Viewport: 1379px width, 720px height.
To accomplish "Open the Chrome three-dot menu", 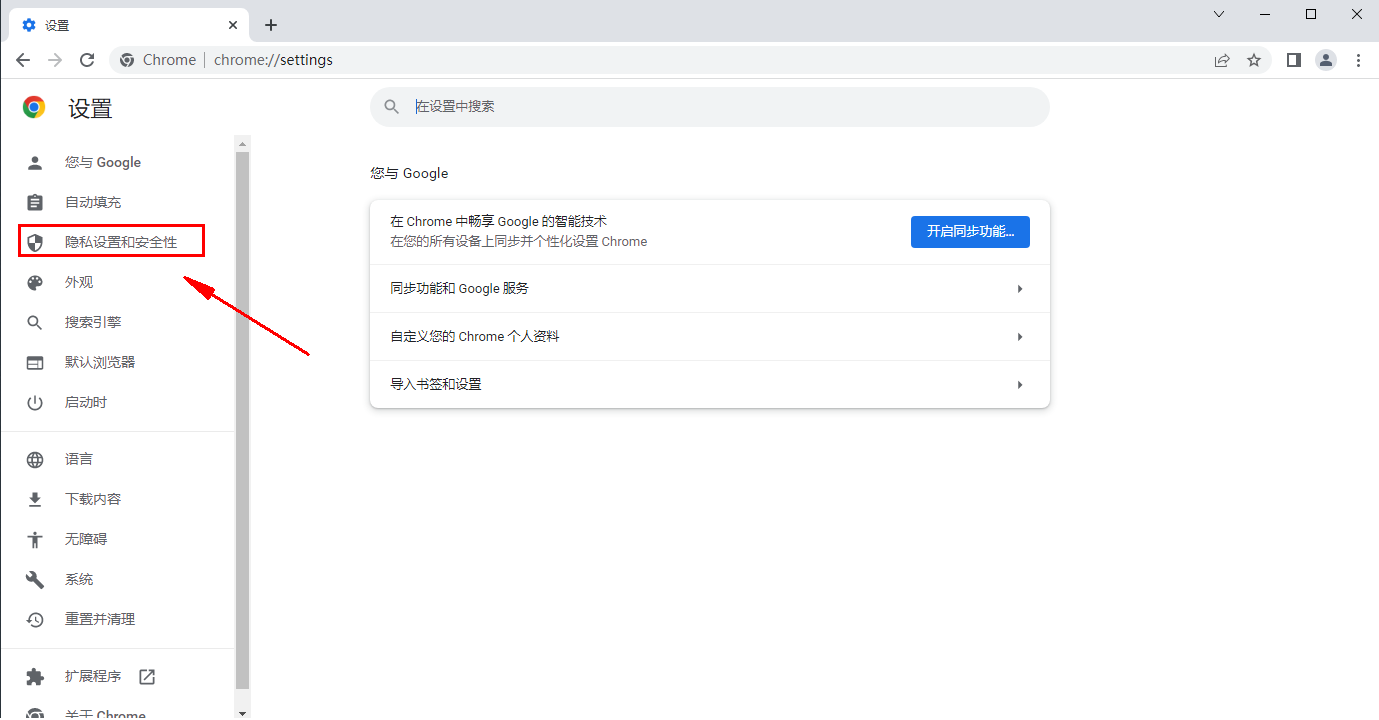I will pos(1358,60).
